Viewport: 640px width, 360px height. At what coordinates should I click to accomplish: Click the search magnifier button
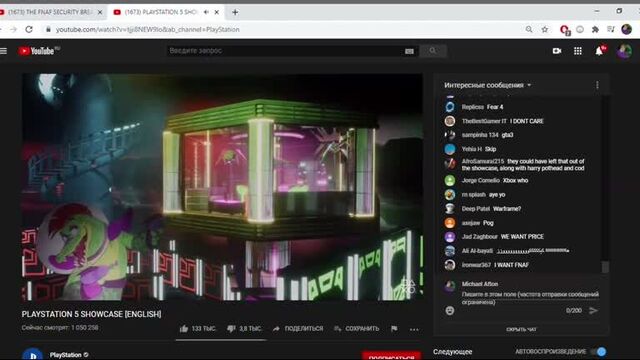pos(433,51)
